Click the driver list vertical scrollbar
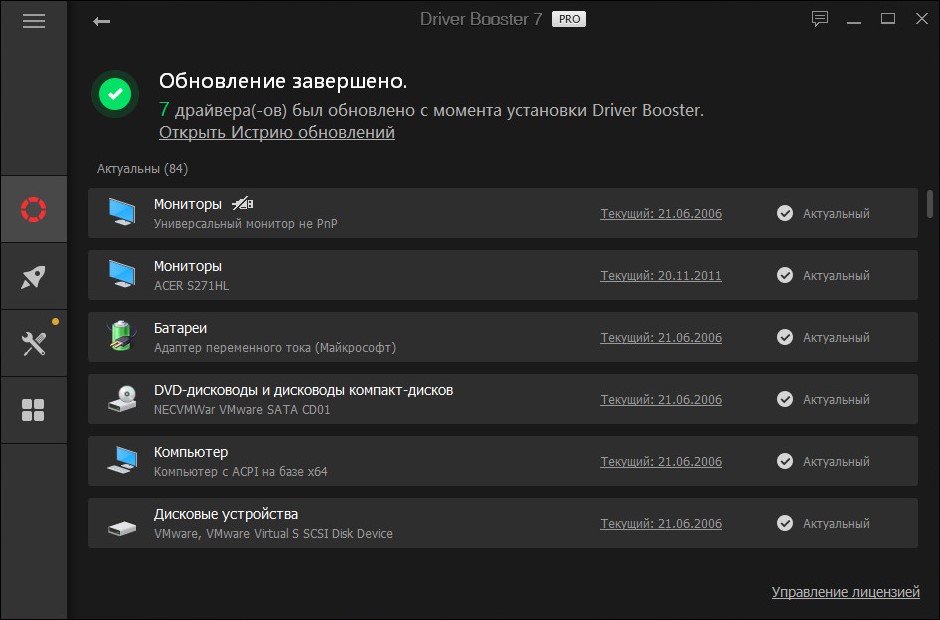The image size is (940, 620). pos(930,203)
